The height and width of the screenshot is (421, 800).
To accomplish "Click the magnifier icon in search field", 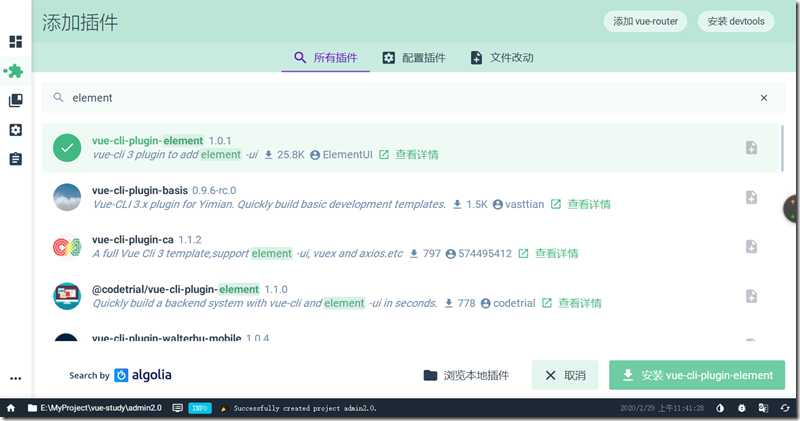I will point(59,97).
